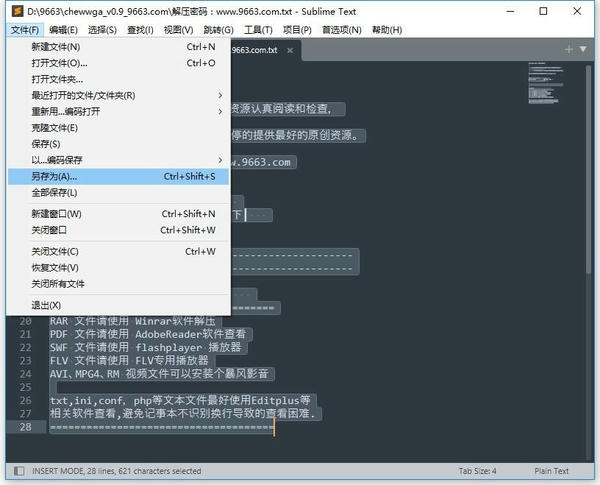
Task: Open the 工具(T) menu
Action: tap(258, 30)
